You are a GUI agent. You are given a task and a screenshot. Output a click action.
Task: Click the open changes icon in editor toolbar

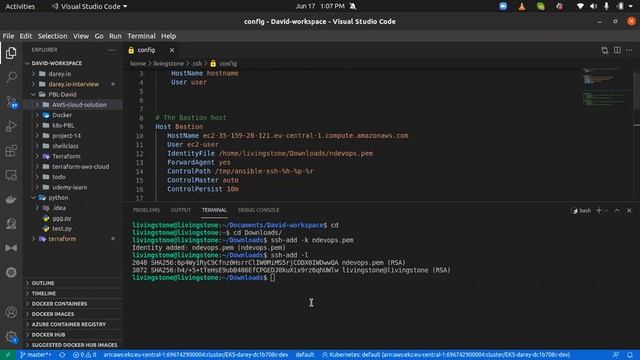pos(604,50)
